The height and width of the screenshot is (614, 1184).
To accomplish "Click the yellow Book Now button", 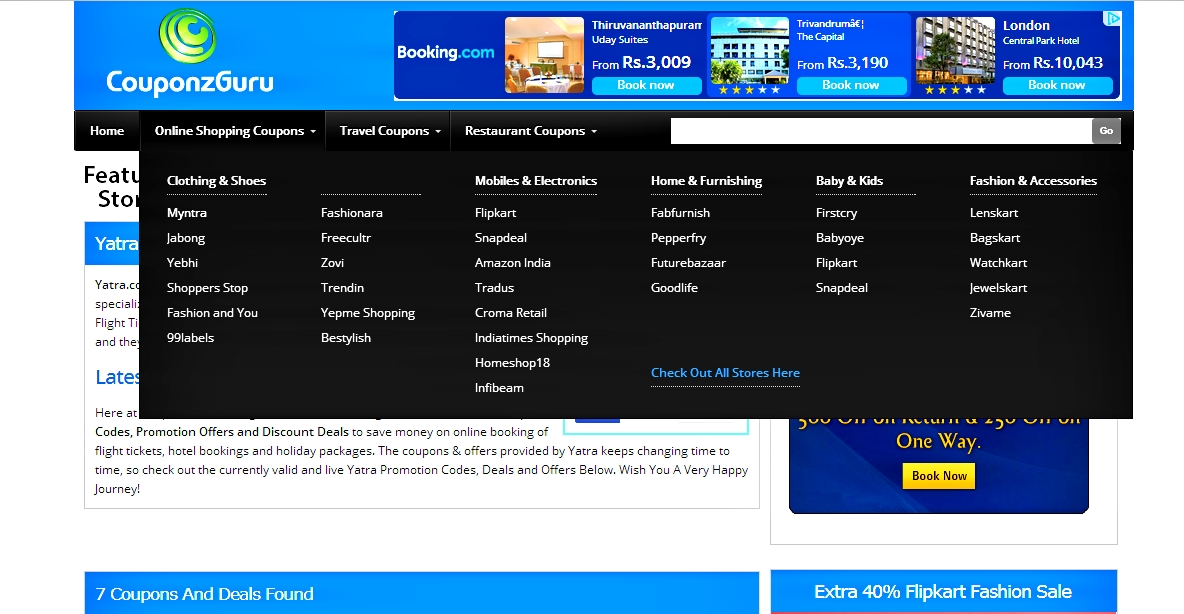I will (939, 476).
